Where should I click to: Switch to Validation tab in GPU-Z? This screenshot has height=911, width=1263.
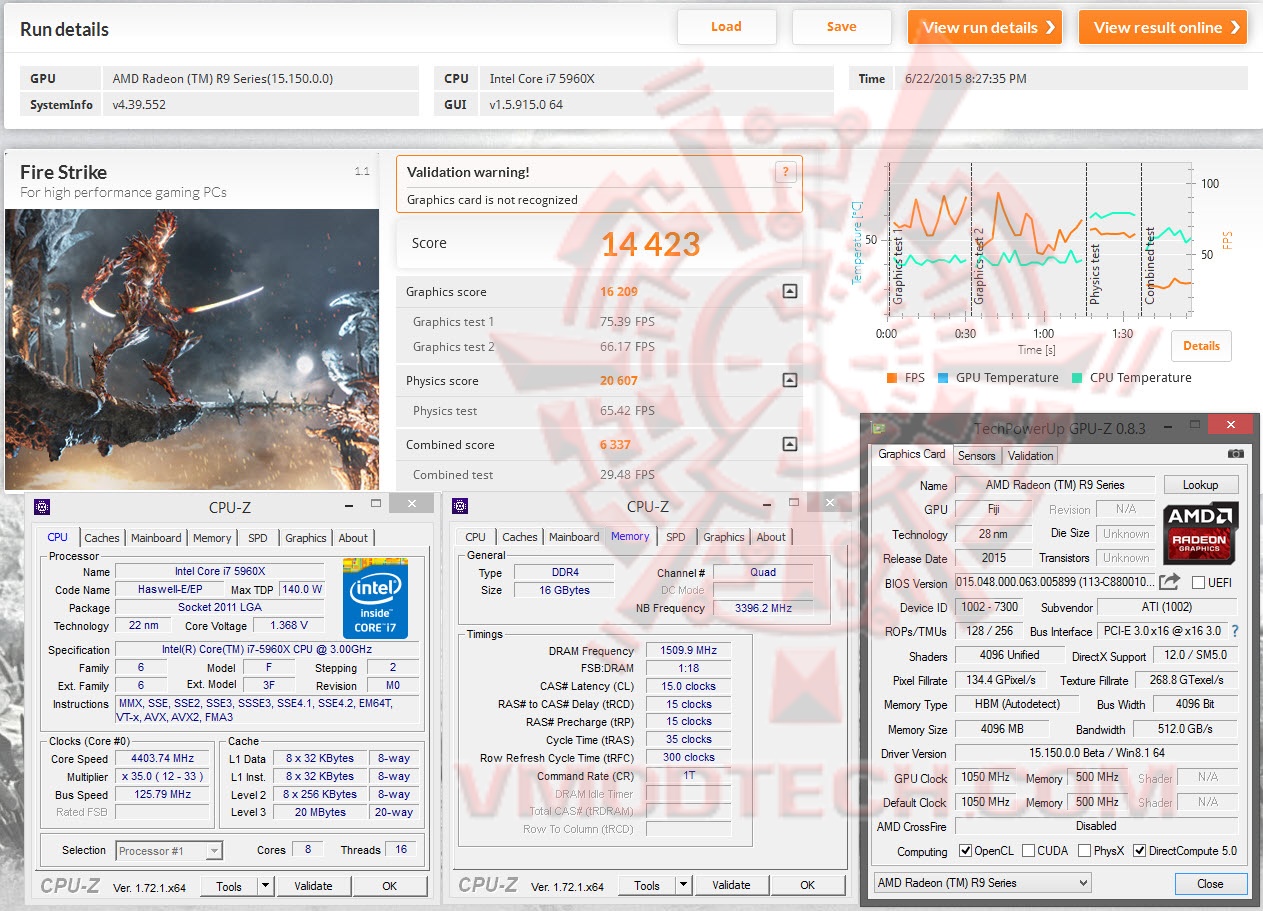click(1031, 456)
